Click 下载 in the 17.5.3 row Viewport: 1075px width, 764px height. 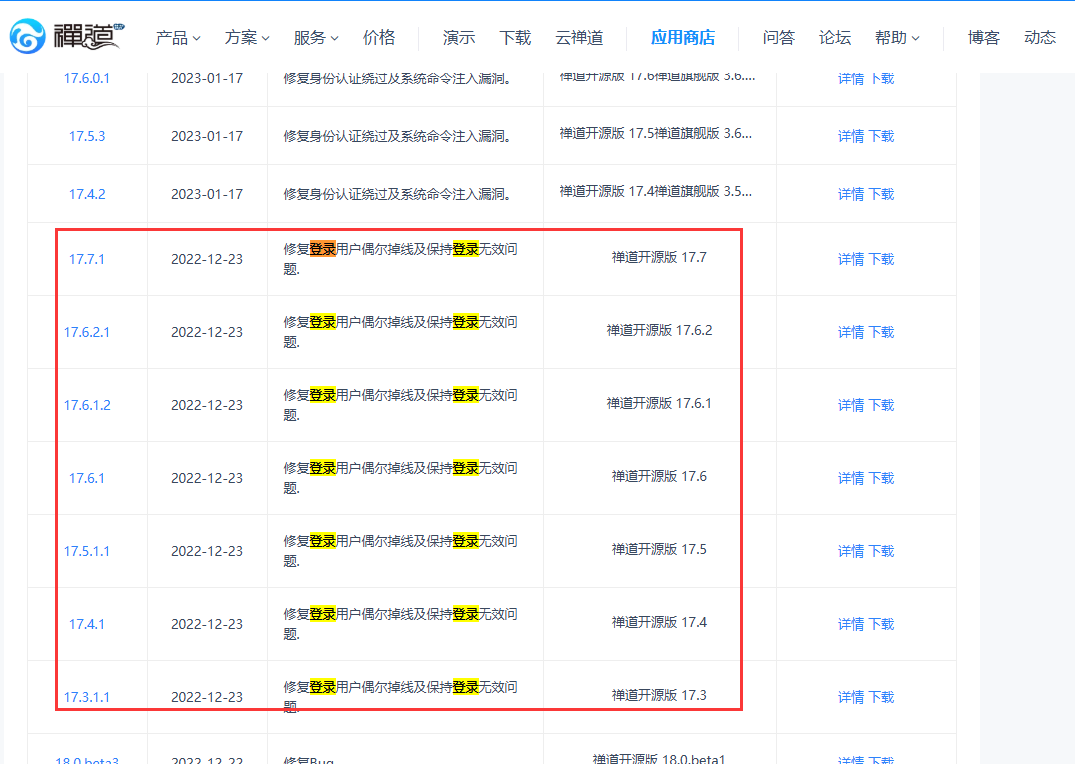point(882,136)
